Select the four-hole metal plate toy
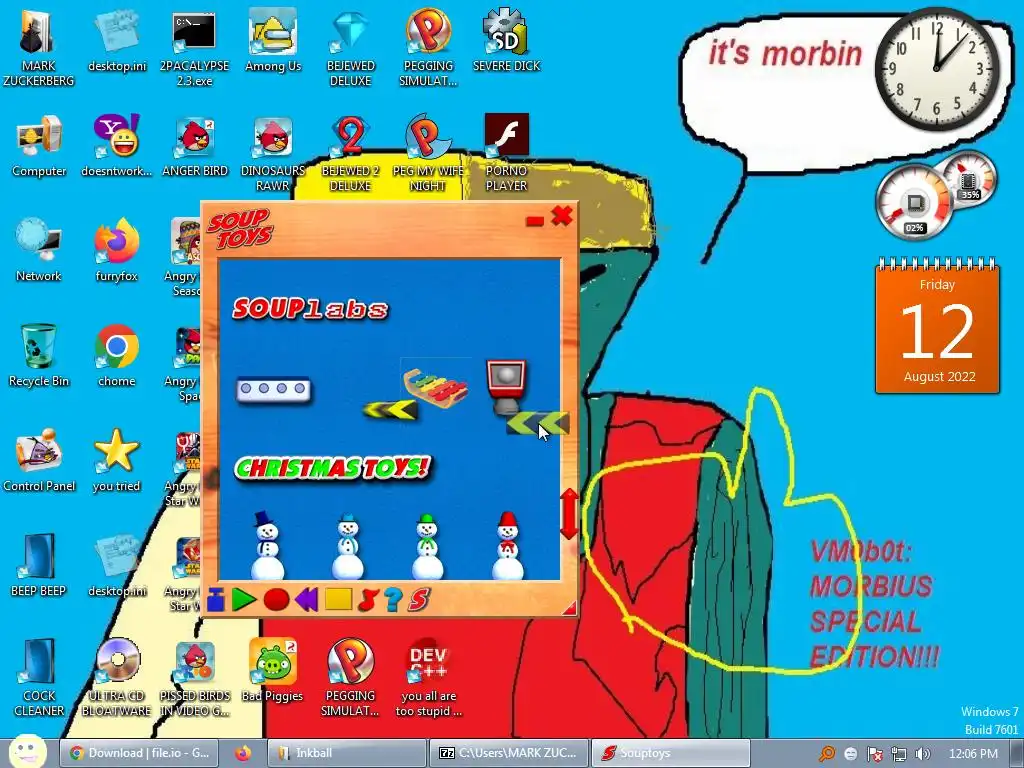Viewport: 1024px width, 768px height. pyautogui.click(x=273, y=390)
